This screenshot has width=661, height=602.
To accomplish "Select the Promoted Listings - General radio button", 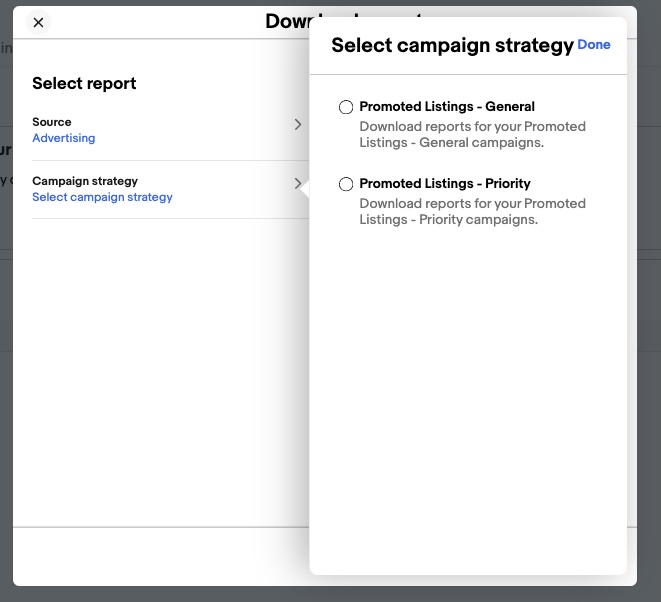I will (x=346, y=107).
